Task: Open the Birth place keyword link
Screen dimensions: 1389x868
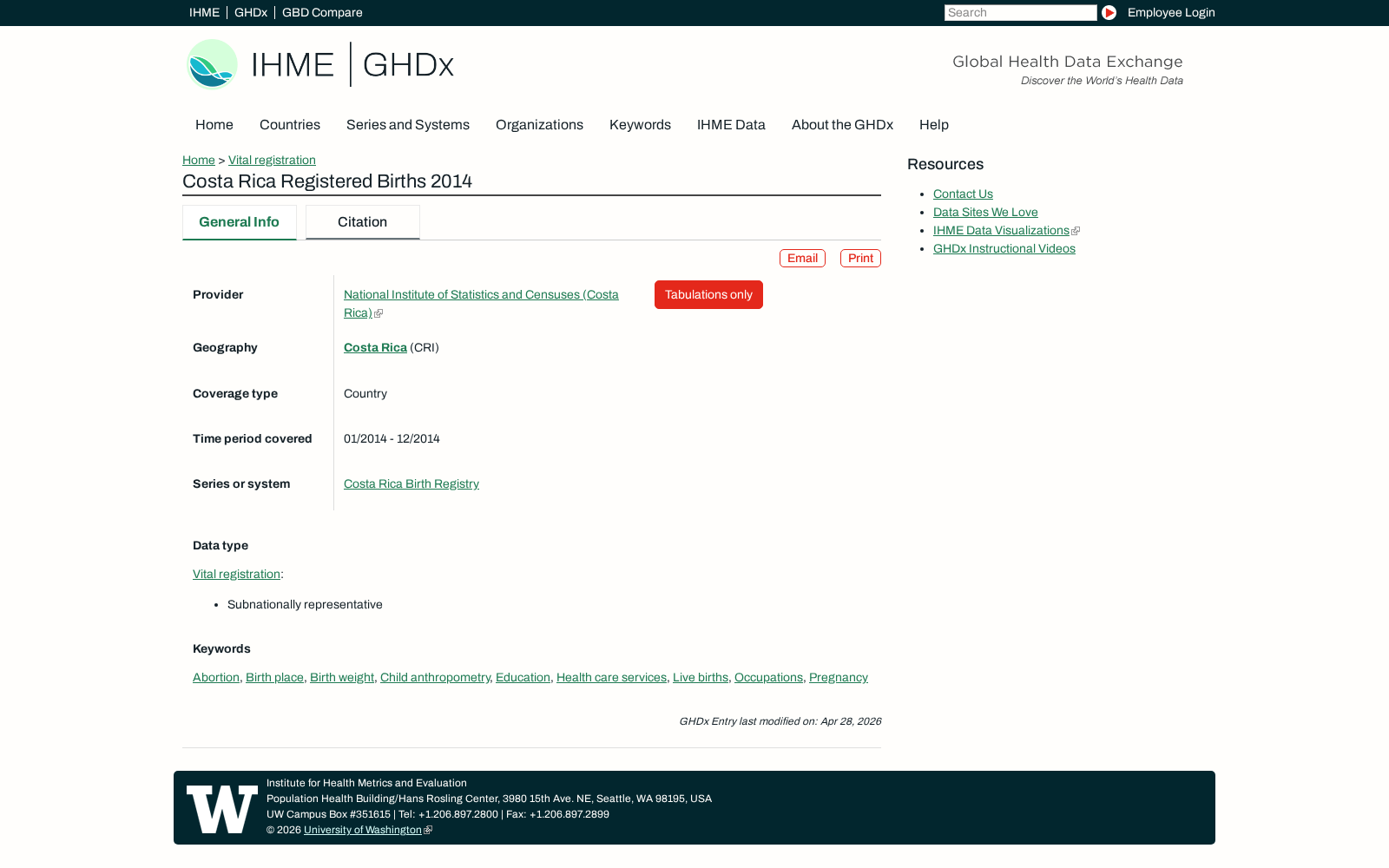Action: [274, 678]
